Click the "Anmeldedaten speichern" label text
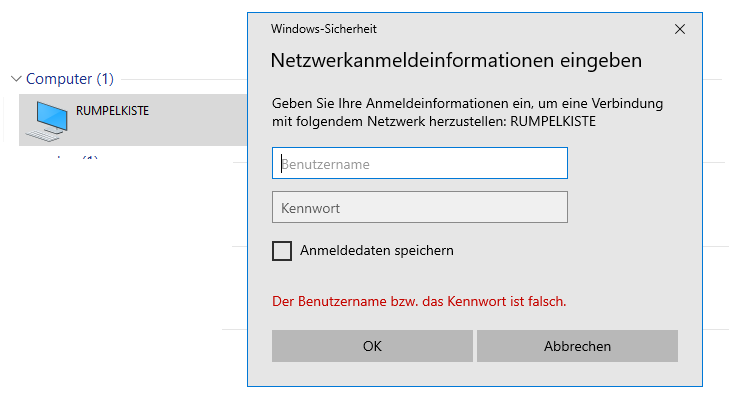Viewport: 731px width, 400px height. tap(376, 251)
